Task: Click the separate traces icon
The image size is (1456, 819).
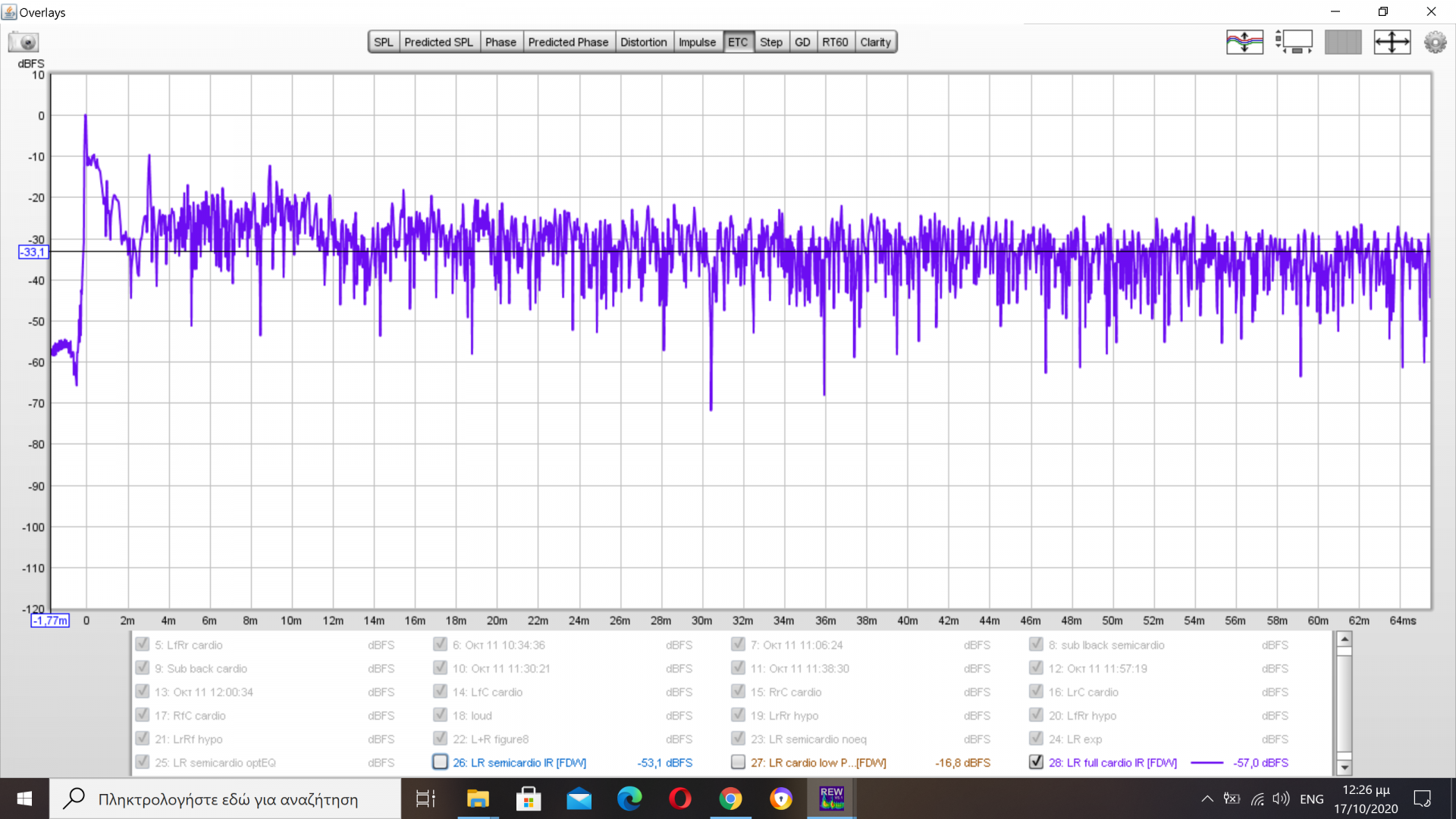Action: [1244, 42]
